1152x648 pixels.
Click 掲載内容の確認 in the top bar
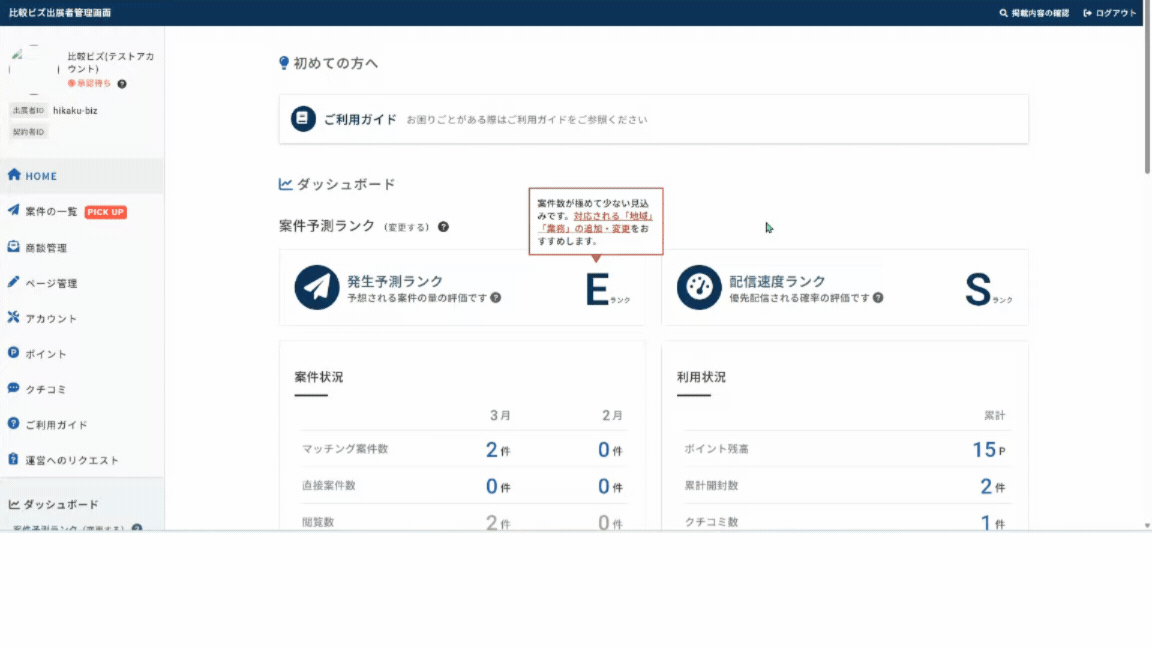[1034, 13]
